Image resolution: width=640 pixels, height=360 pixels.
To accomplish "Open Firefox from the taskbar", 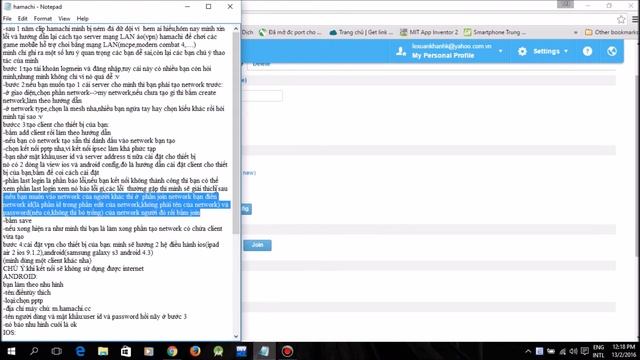I will [x=195, y=351].
